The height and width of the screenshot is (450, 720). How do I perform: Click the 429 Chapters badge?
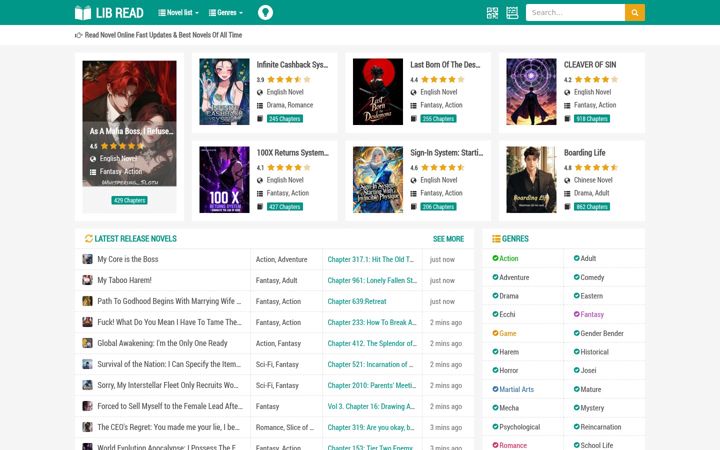coord(129,200)
